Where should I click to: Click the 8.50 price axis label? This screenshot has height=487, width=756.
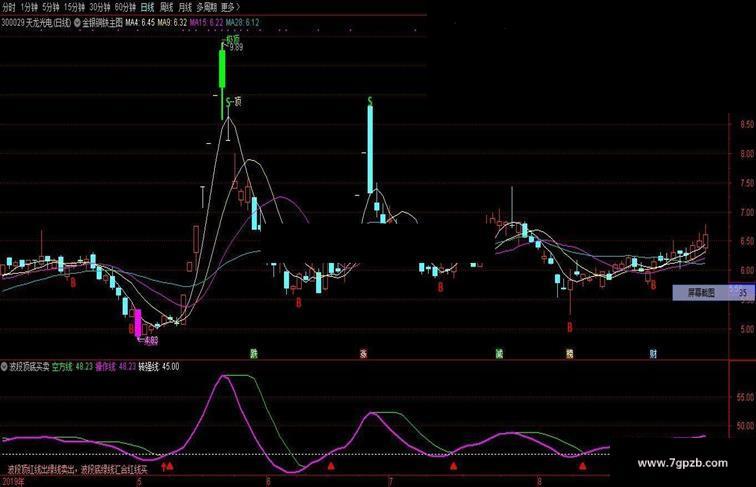click(x=747, y=124)
